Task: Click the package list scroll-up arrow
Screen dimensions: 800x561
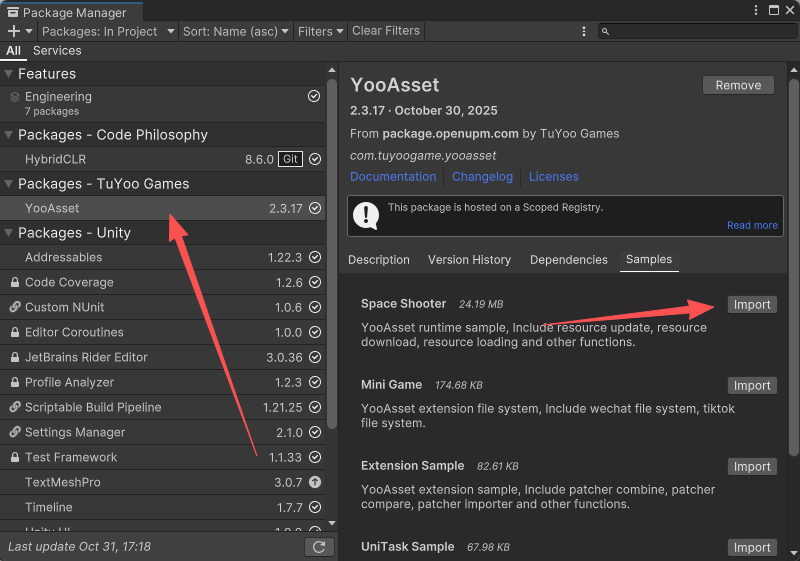Action: click(x=332, y=70)
